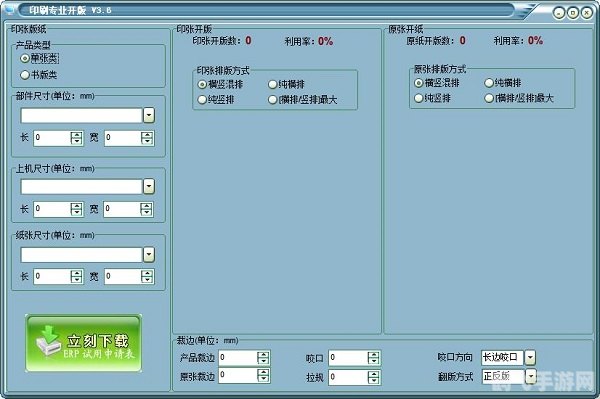Click the 部件尺寸 combo box field
This screenshot has height=399, width=600.
(x=82, y=116)
